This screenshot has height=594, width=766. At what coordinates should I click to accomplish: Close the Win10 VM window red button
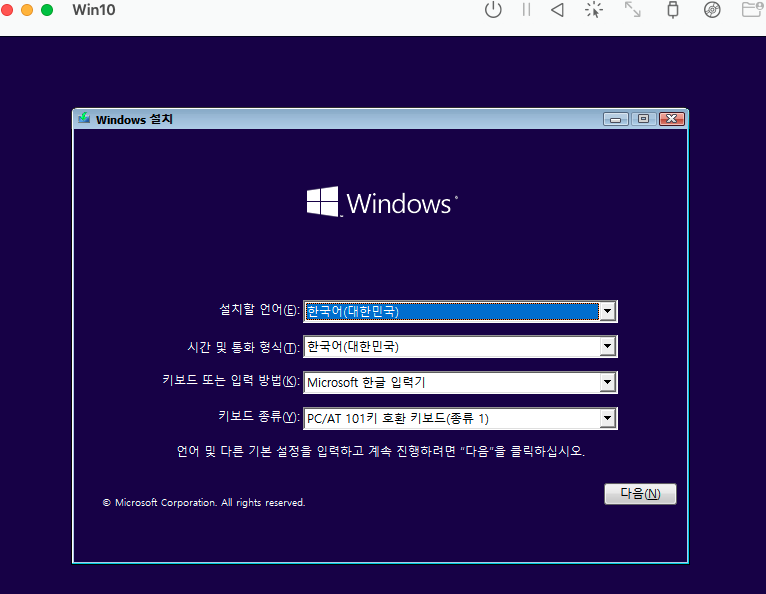point(6,10)
